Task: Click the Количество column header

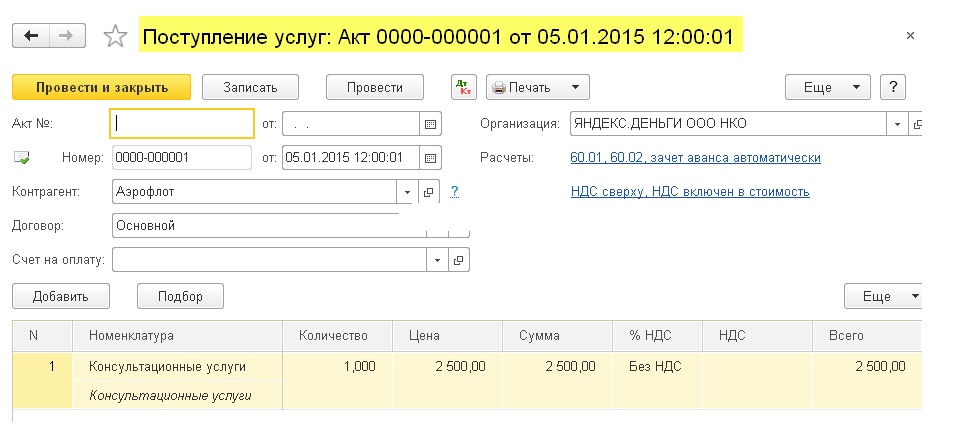Action: click(x=338, y=336)
